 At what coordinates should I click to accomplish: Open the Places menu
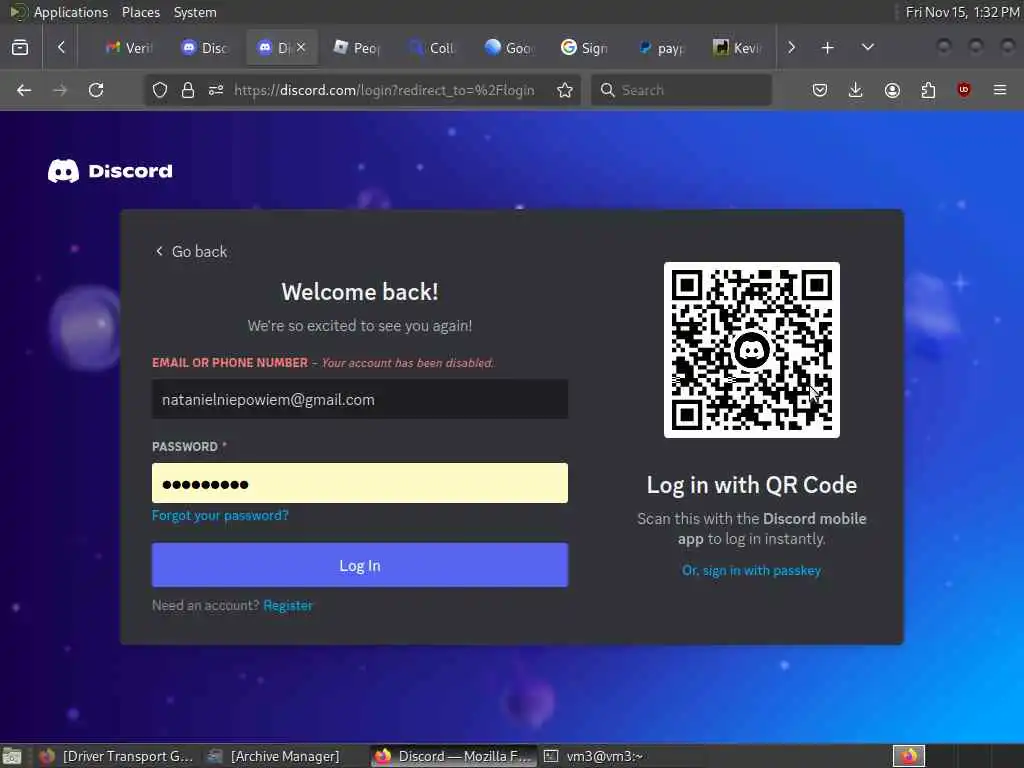pos(140,12)
